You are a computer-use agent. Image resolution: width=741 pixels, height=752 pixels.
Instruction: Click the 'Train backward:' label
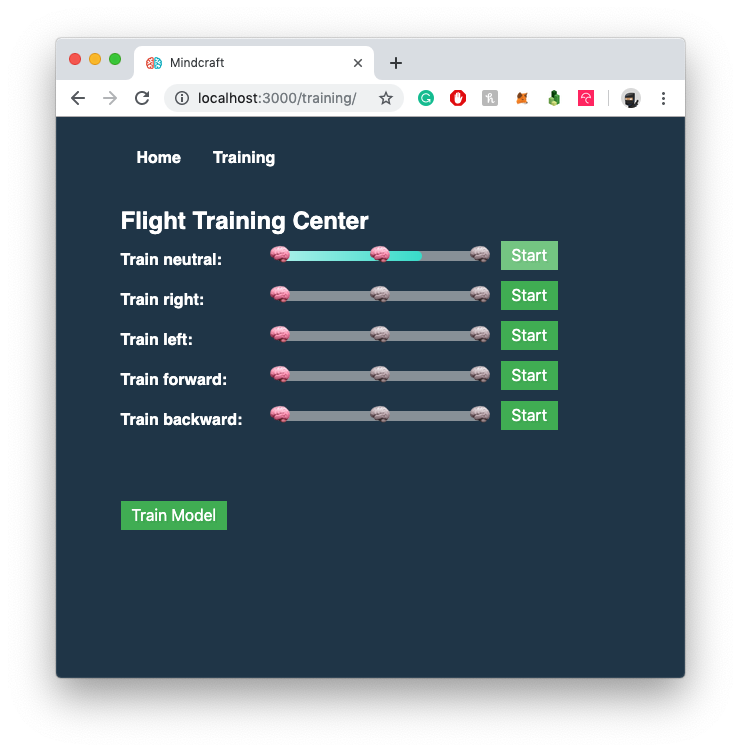click(x=181, y=419)
